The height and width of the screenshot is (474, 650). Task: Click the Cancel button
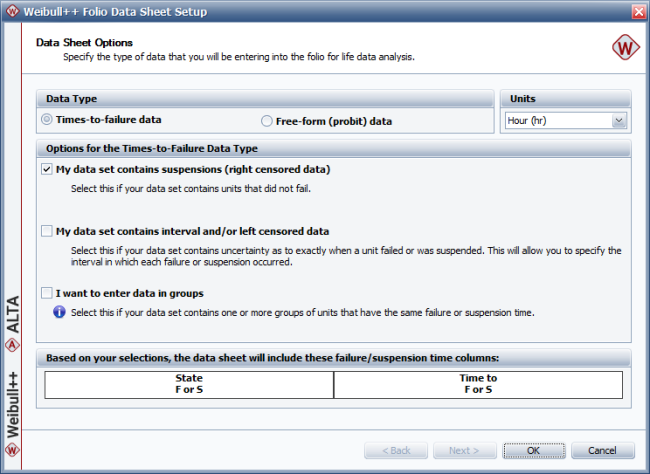click(602, 450)
